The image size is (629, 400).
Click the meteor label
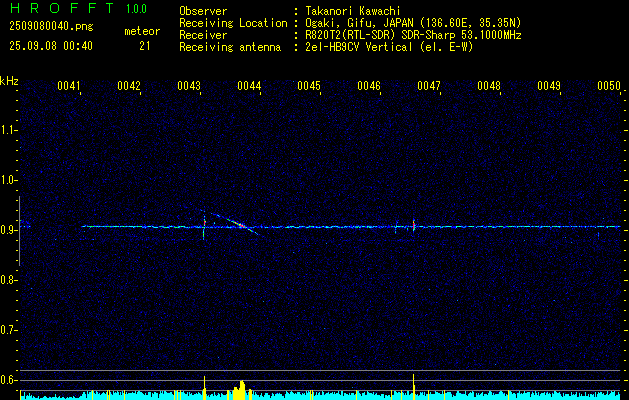(x=142, y=31)
